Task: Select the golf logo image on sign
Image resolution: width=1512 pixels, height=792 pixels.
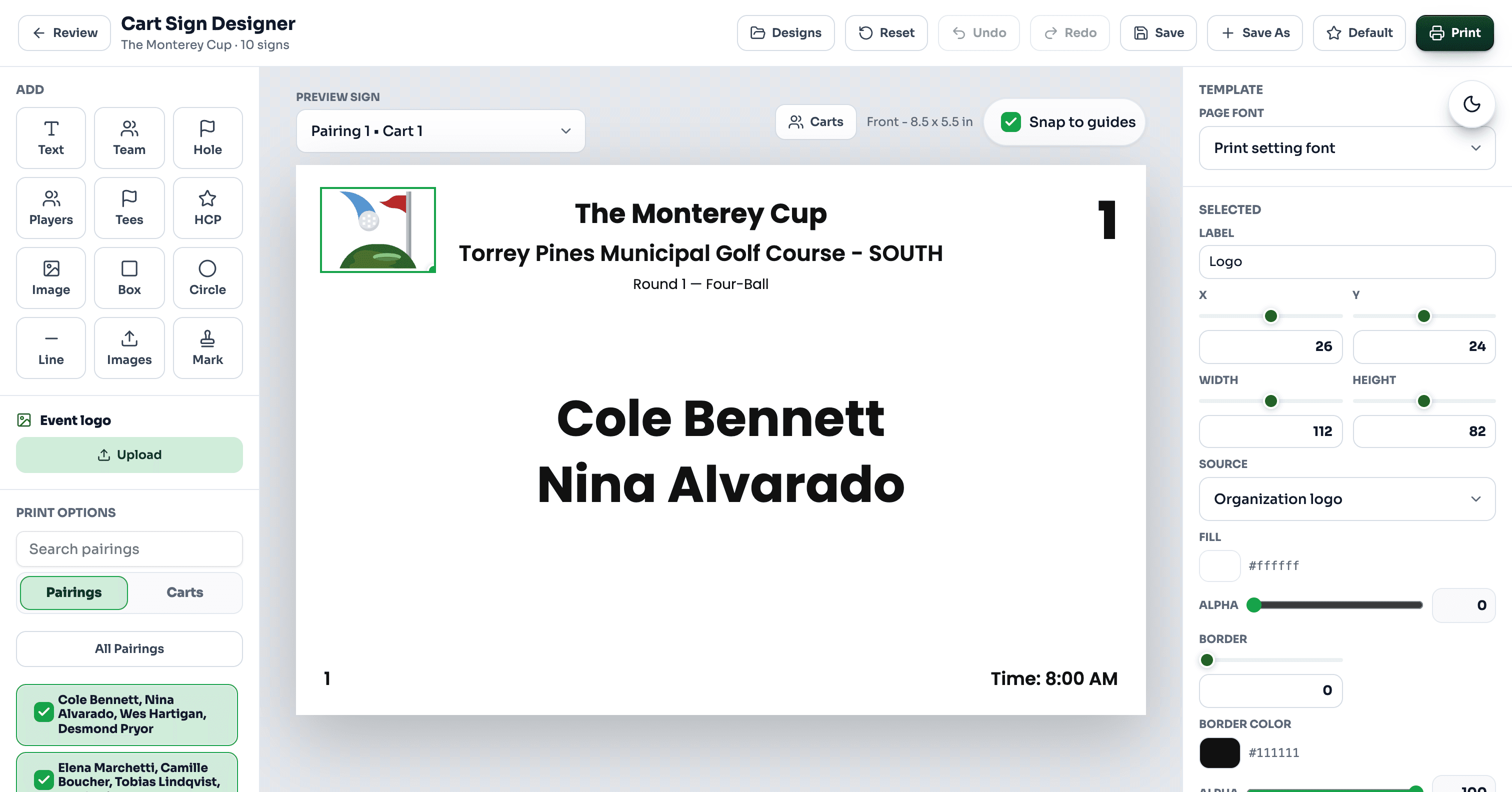Action: 377,229
